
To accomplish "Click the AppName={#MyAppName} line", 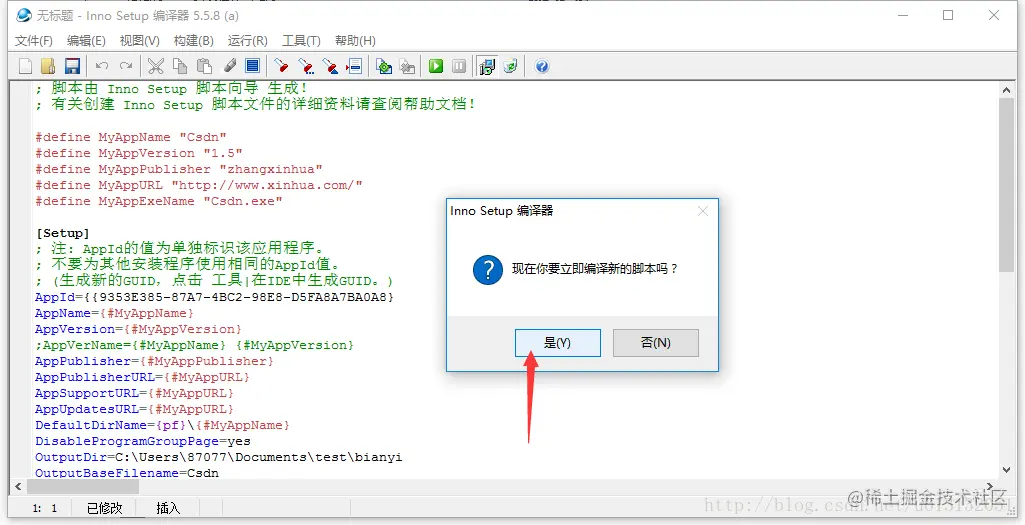I will pyautogui.click(x=114, y=313).
